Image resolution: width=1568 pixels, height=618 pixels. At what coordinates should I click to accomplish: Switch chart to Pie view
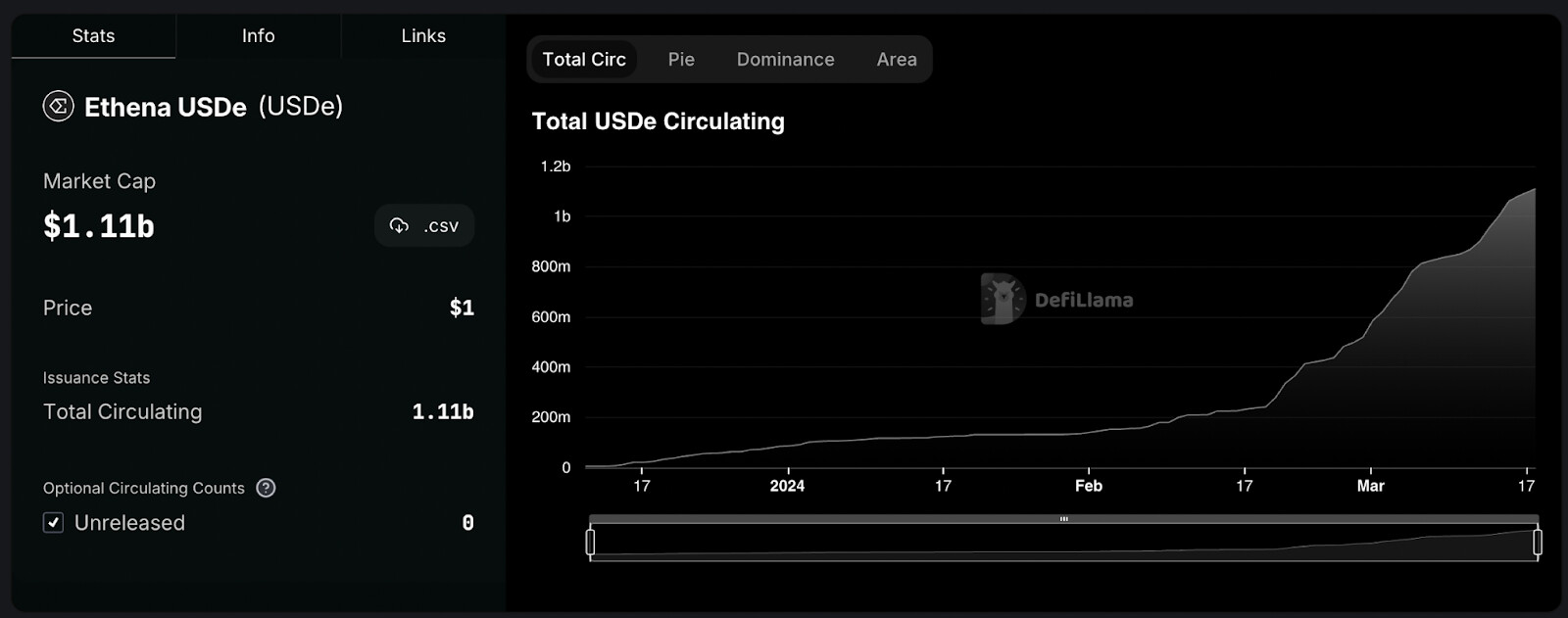coord(681,60)
